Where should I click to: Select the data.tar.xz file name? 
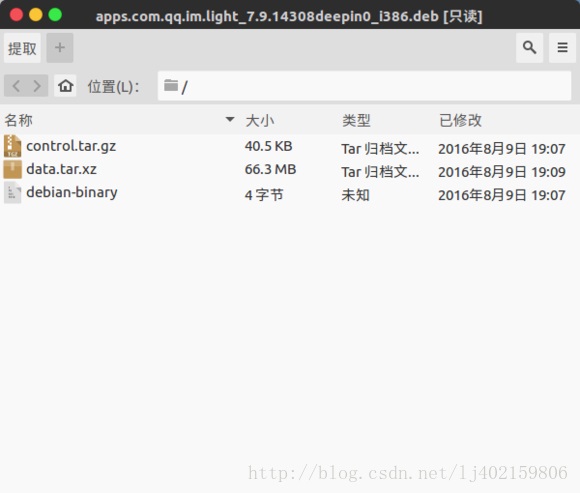click(61, 169)
